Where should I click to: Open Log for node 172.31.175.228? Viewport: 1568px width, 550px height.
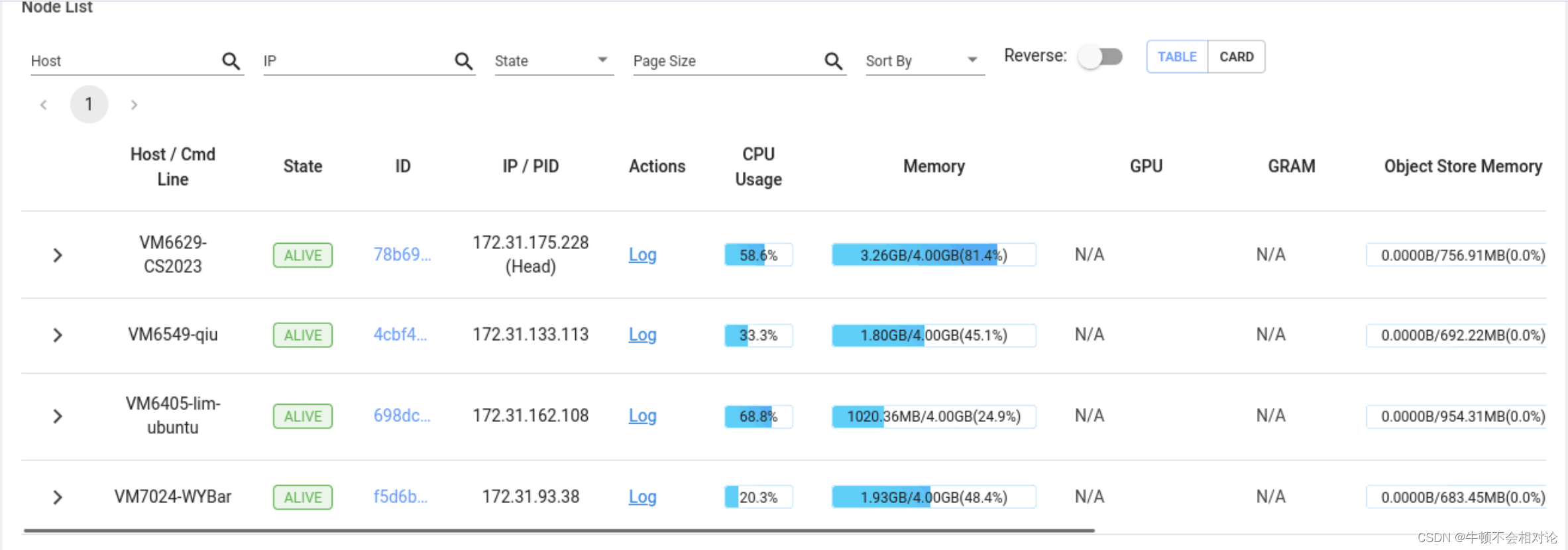tap(642, 255)
